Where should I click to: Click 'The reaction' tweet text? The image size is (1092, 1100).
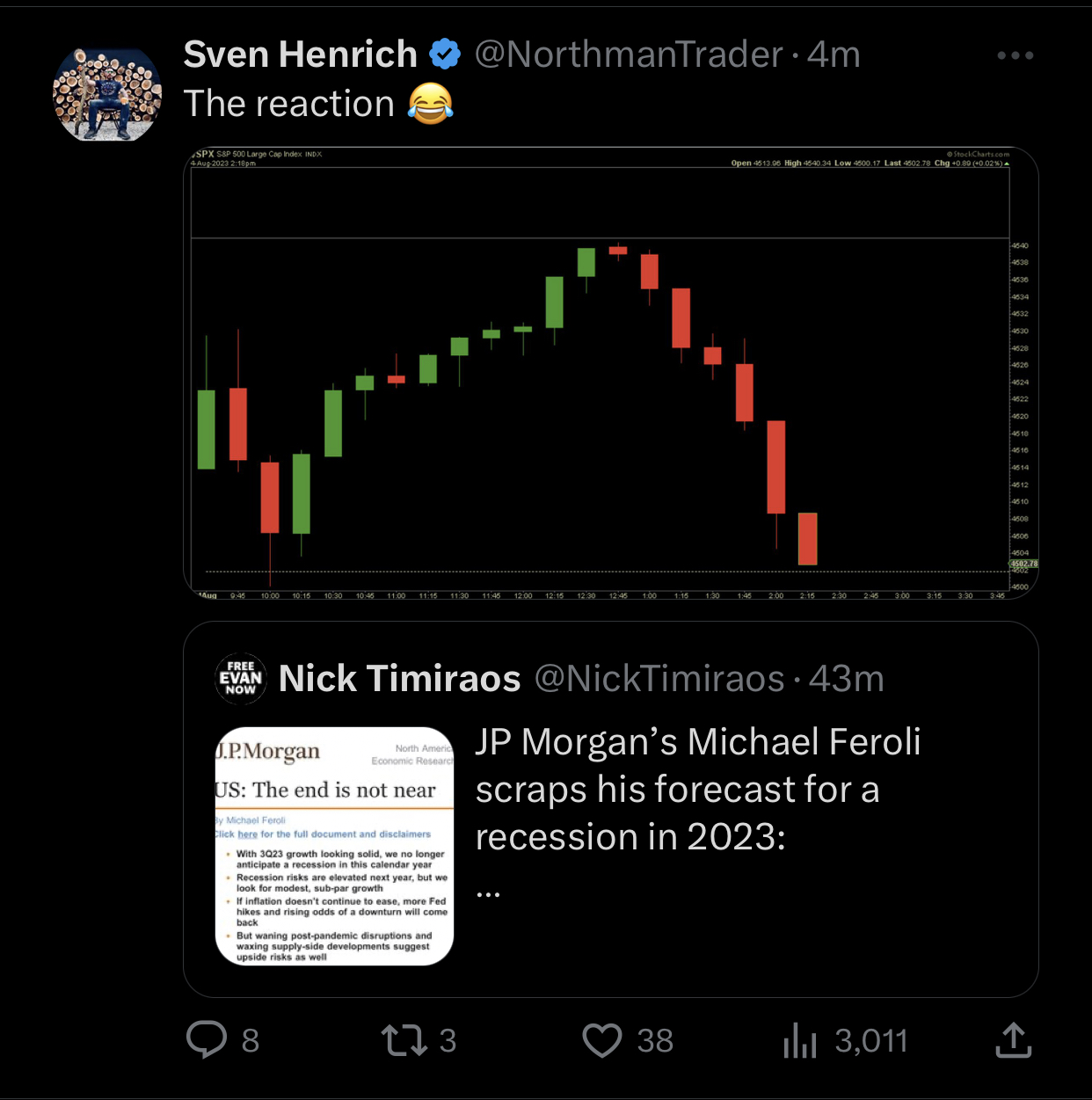coord(288,104)
